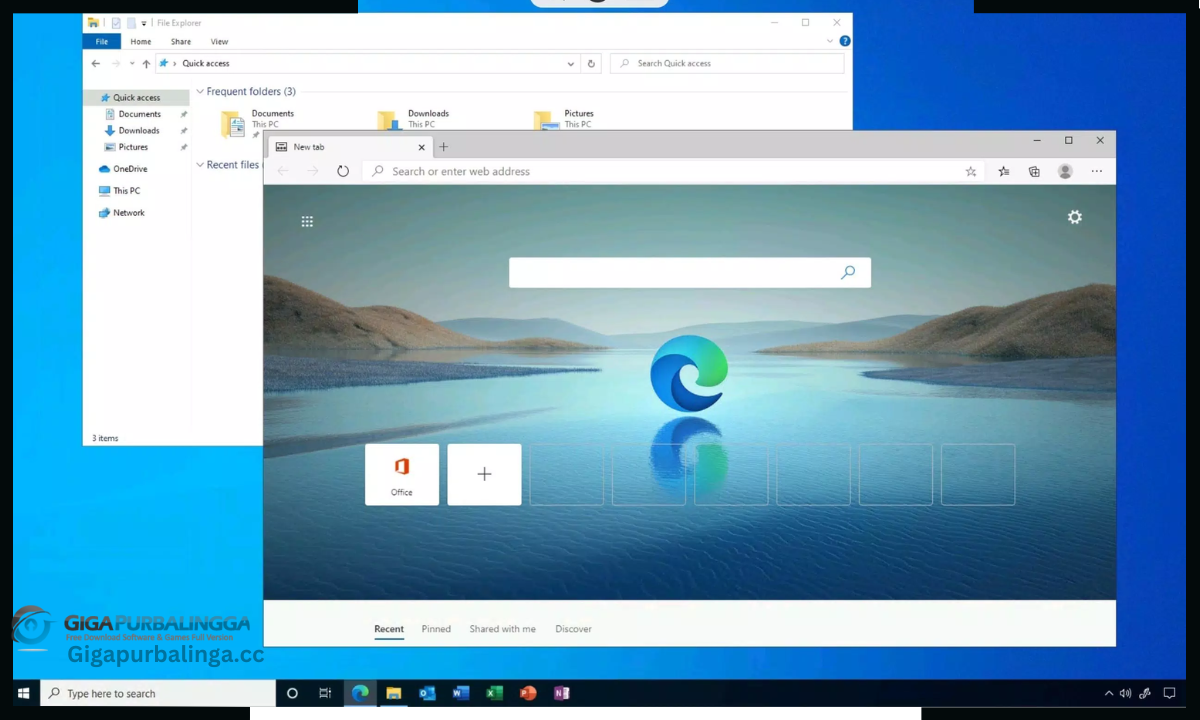Open File Explorer help icon

845,42
